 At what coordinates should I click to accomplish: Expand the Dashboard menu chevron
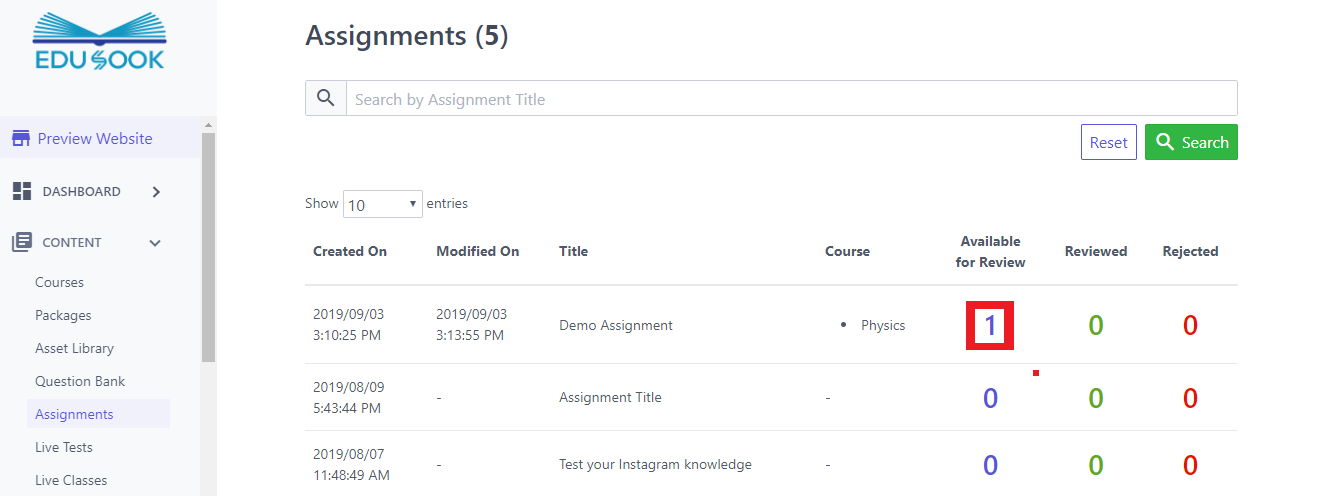pos(156,191)
